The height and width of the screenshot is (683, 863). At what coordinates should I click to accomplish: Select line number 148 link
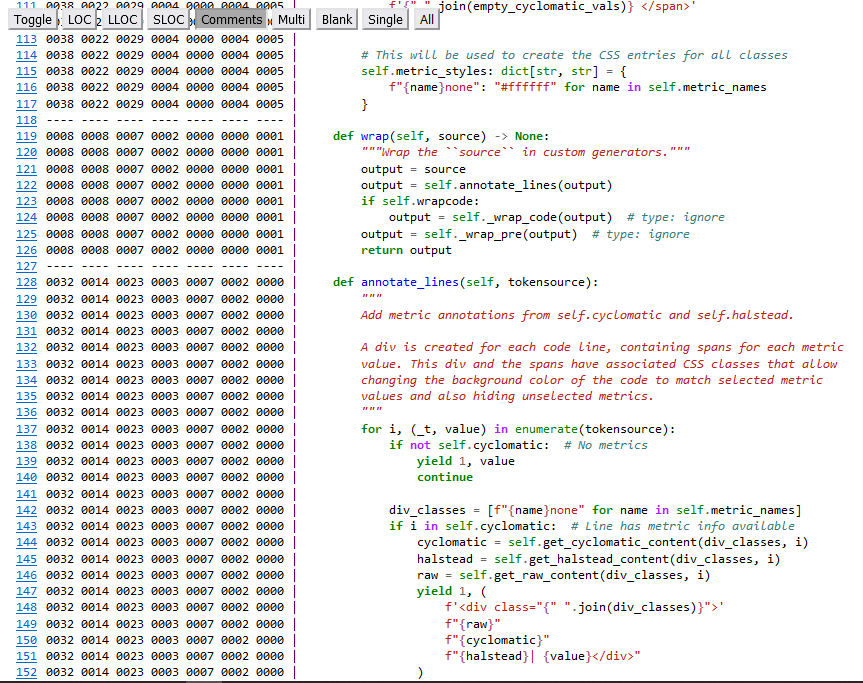click(26, 607)
